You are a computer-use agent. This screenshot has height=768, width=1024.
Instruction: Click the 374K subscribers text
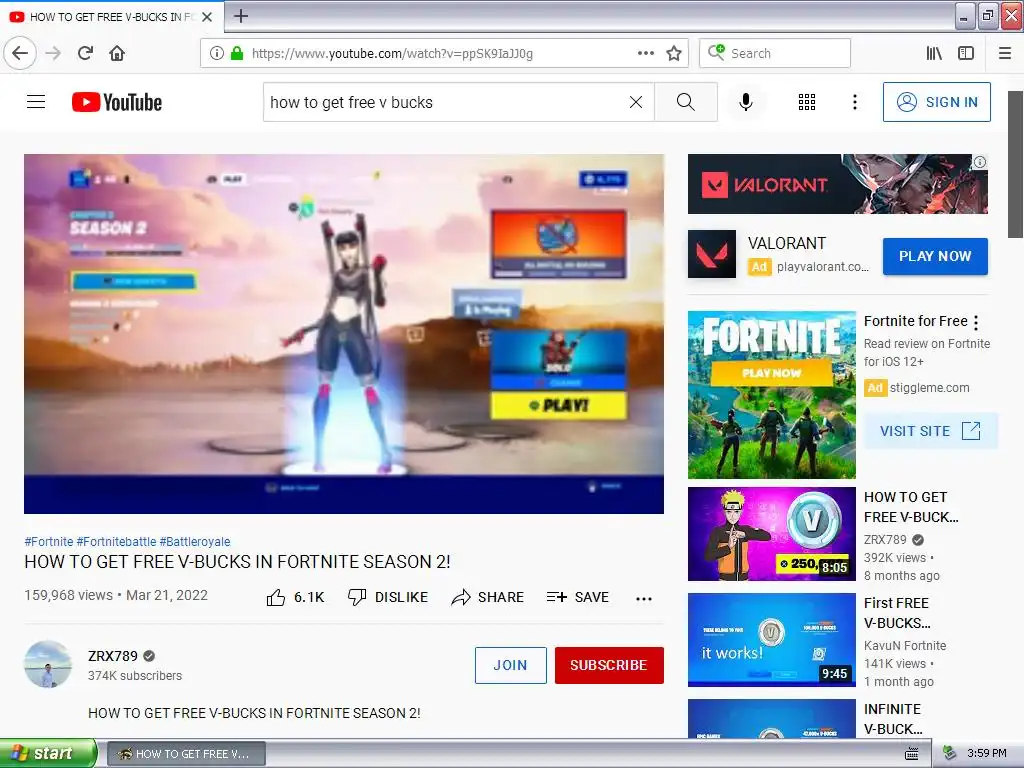[x=135, y=676]
